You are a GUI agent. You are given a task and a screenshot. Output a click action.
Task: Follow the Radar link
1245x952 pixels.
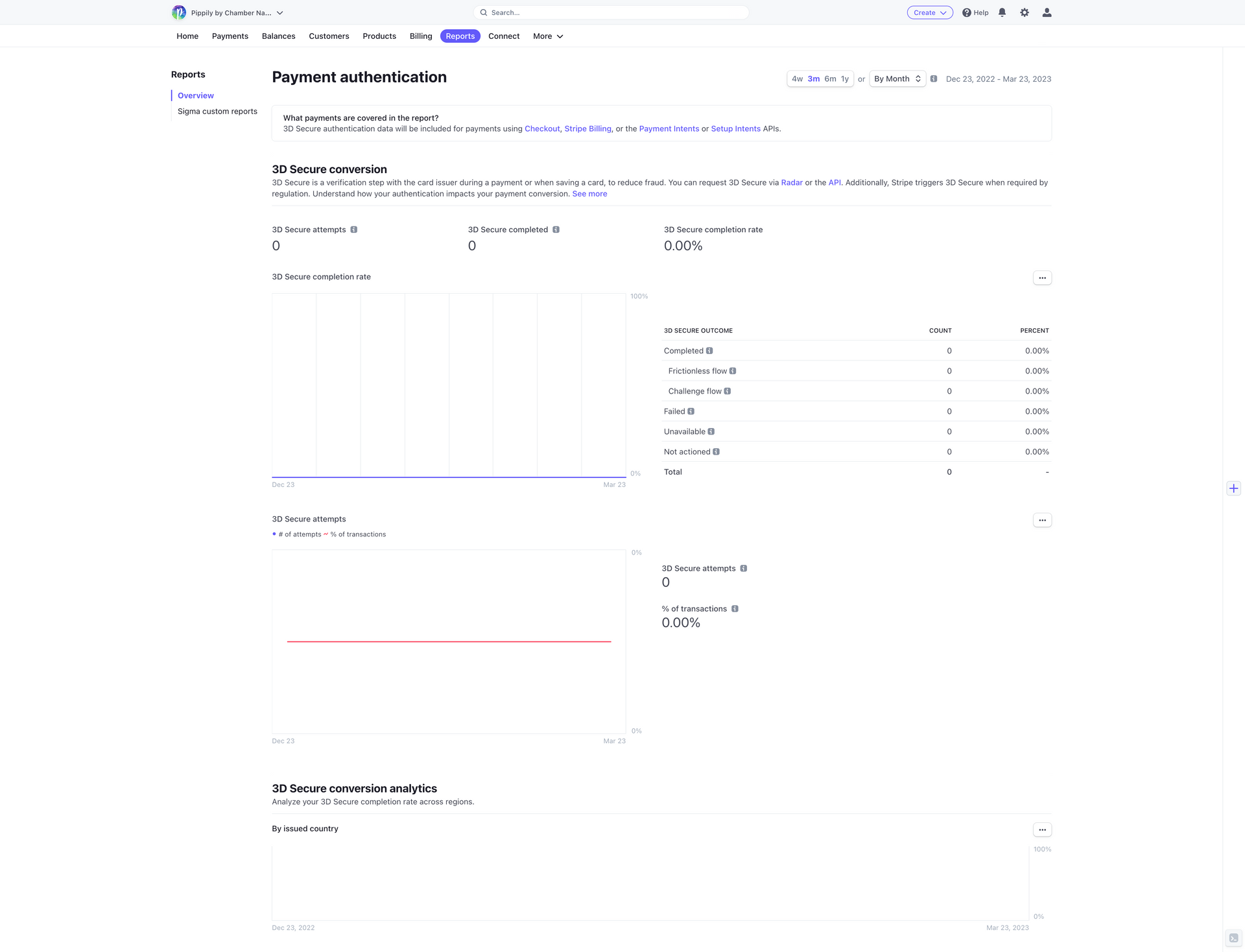pyautogui.click(x=792, y=183)
